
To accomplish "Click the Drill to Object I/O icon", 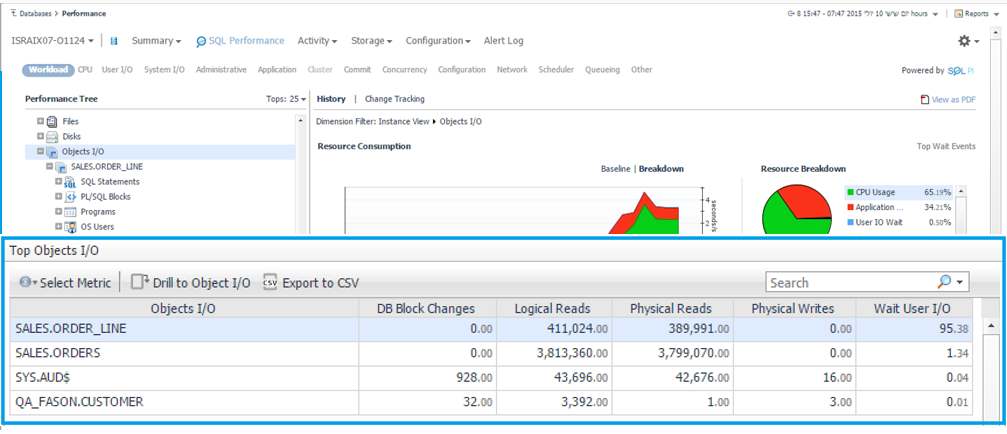I will tap(140, 282).
